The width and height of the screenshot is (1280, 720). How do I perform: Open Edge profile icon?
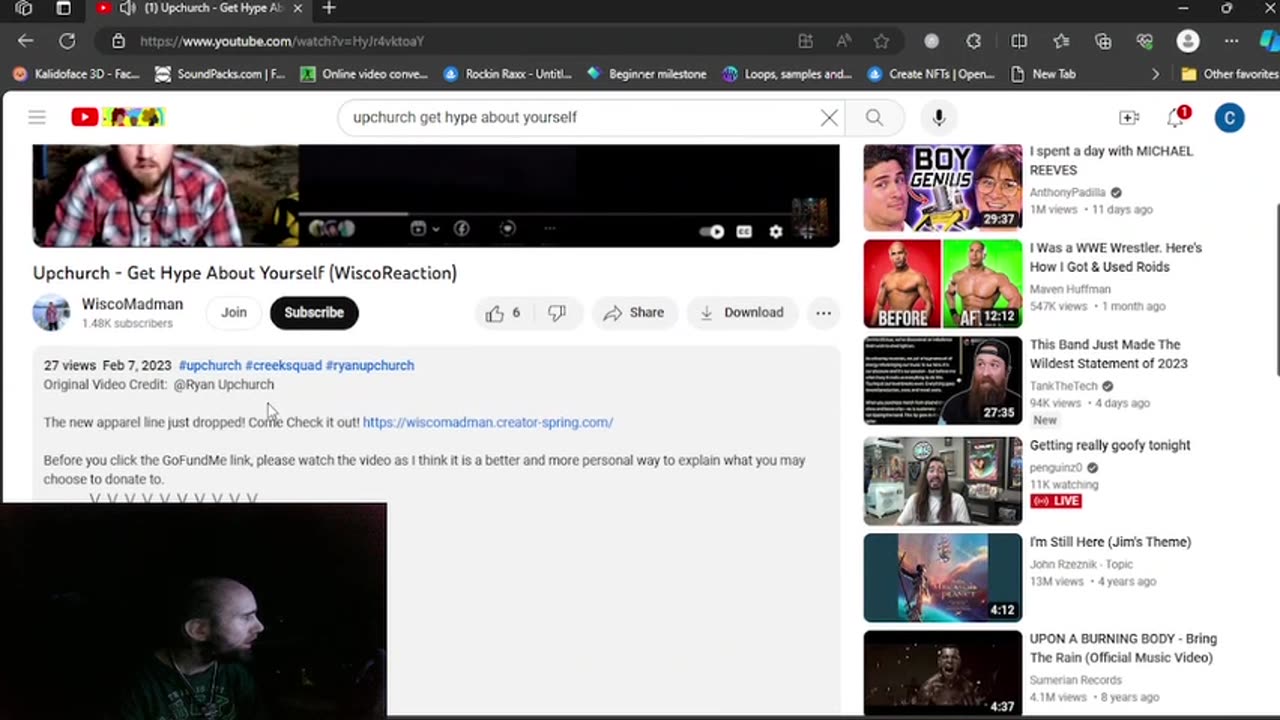pyautogui.click(x=1188, y=41)
